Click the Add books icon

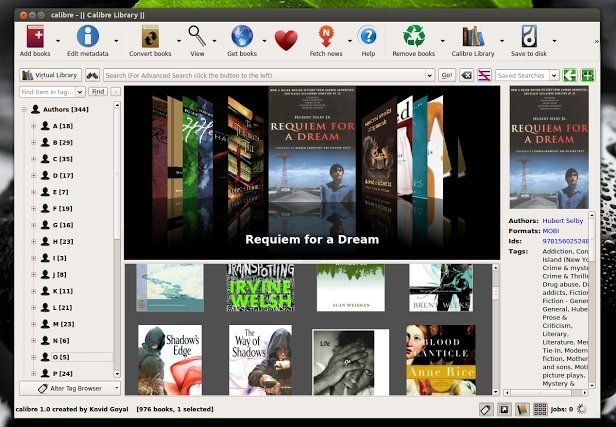(35, 37)
